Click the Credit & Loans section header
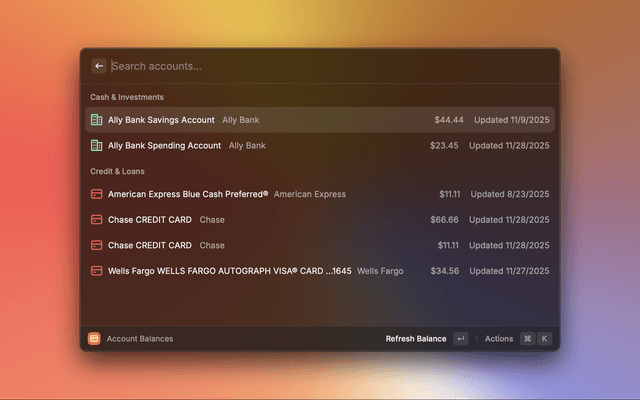Viewport: 640px width, 400px height. (117, 171)
